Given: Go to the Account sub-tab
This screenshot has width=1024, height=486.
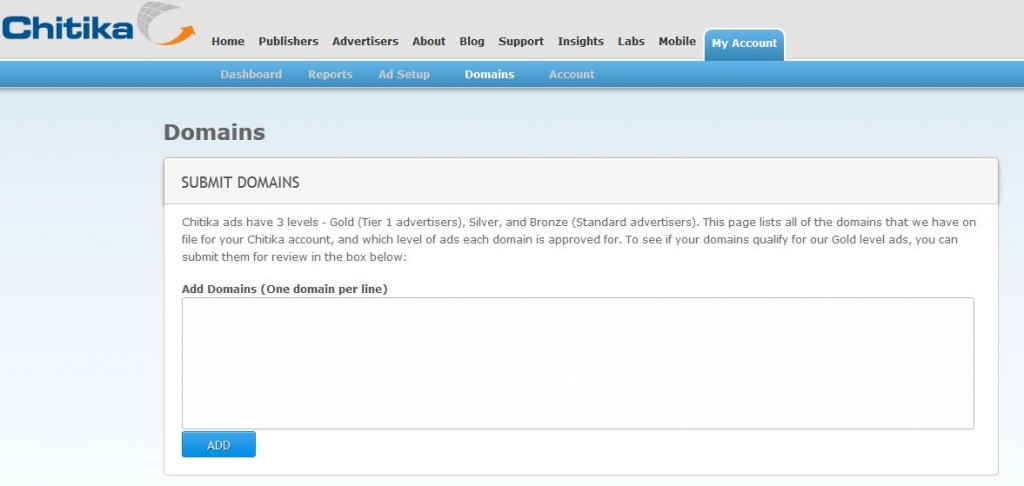Looking at the screenshot, I should click(571, 75).
